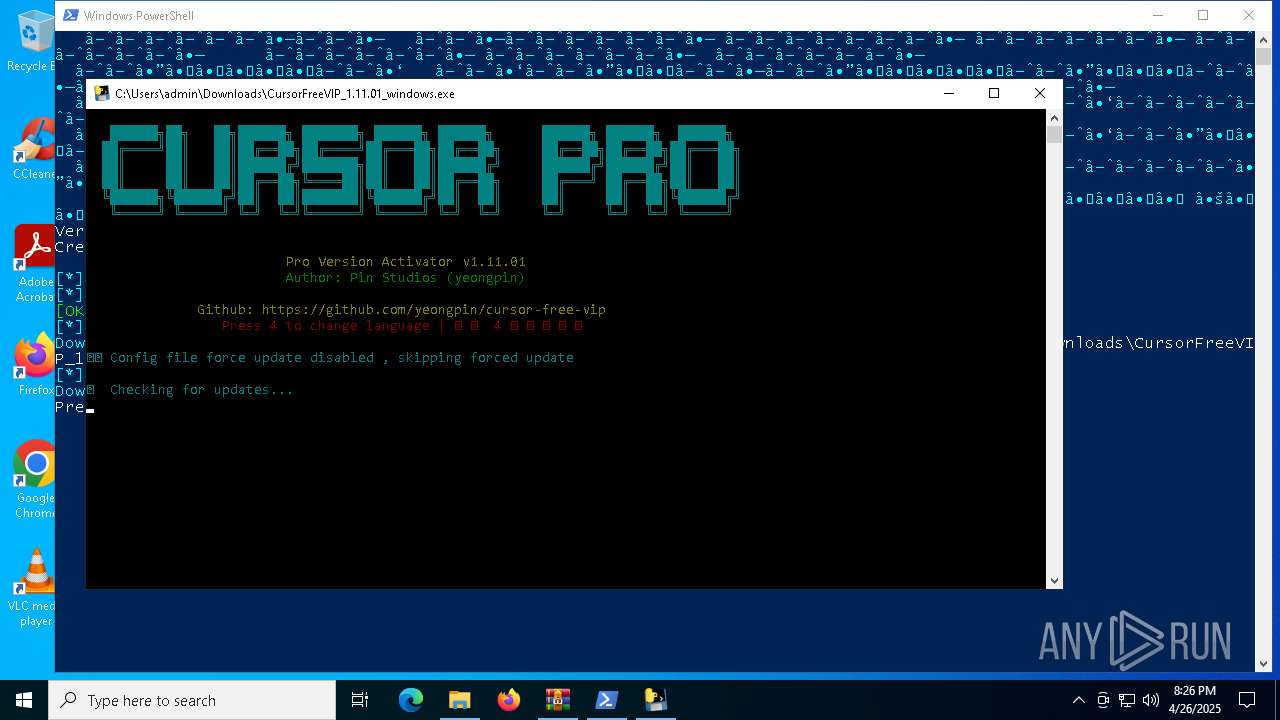
Task: Open the clock showing 8:26 PM
Action: (x=1196, y=700)
